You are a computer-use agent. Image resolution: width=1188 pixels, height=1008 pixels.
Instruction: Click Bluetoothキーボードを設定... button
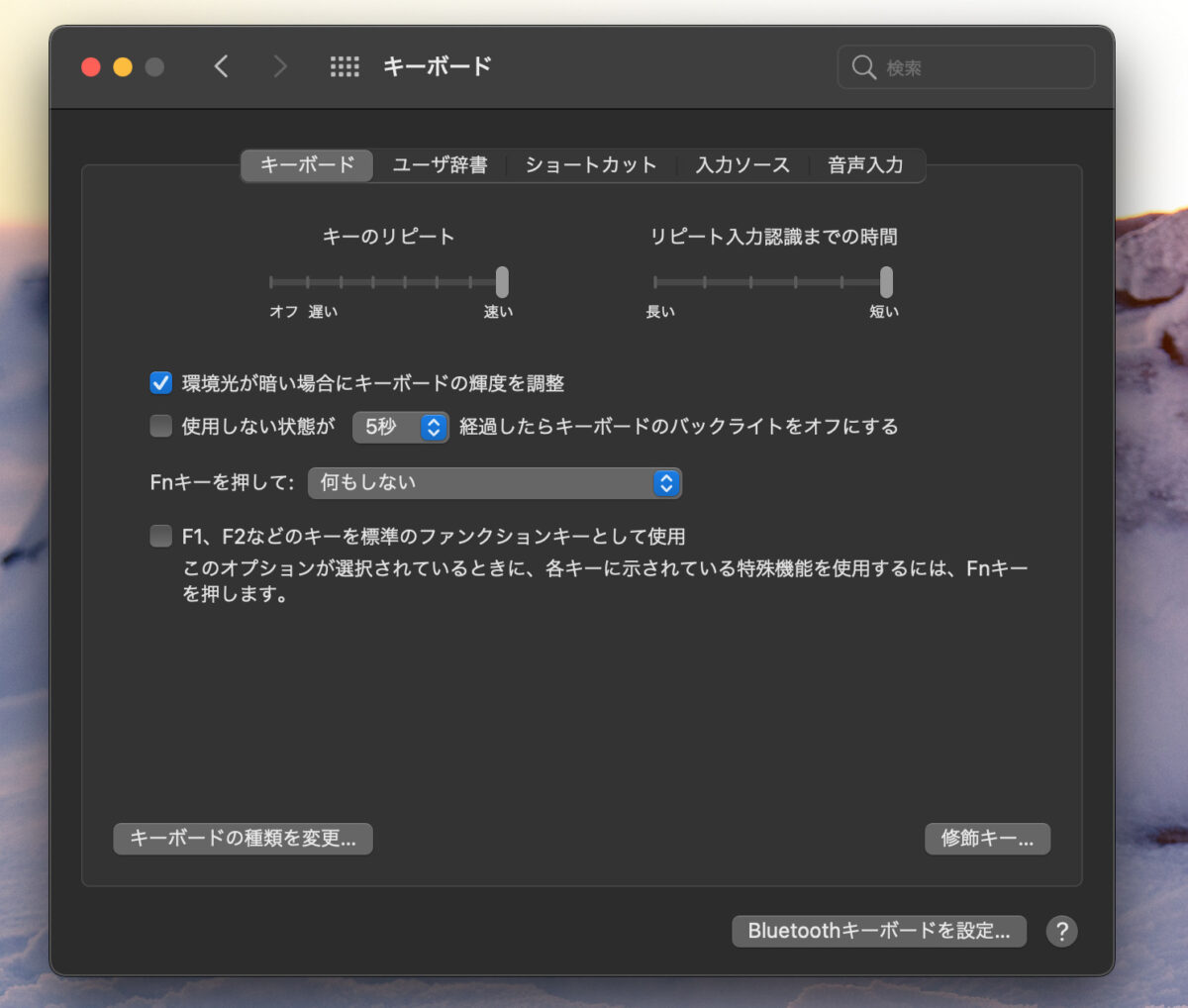click(879, 931)
